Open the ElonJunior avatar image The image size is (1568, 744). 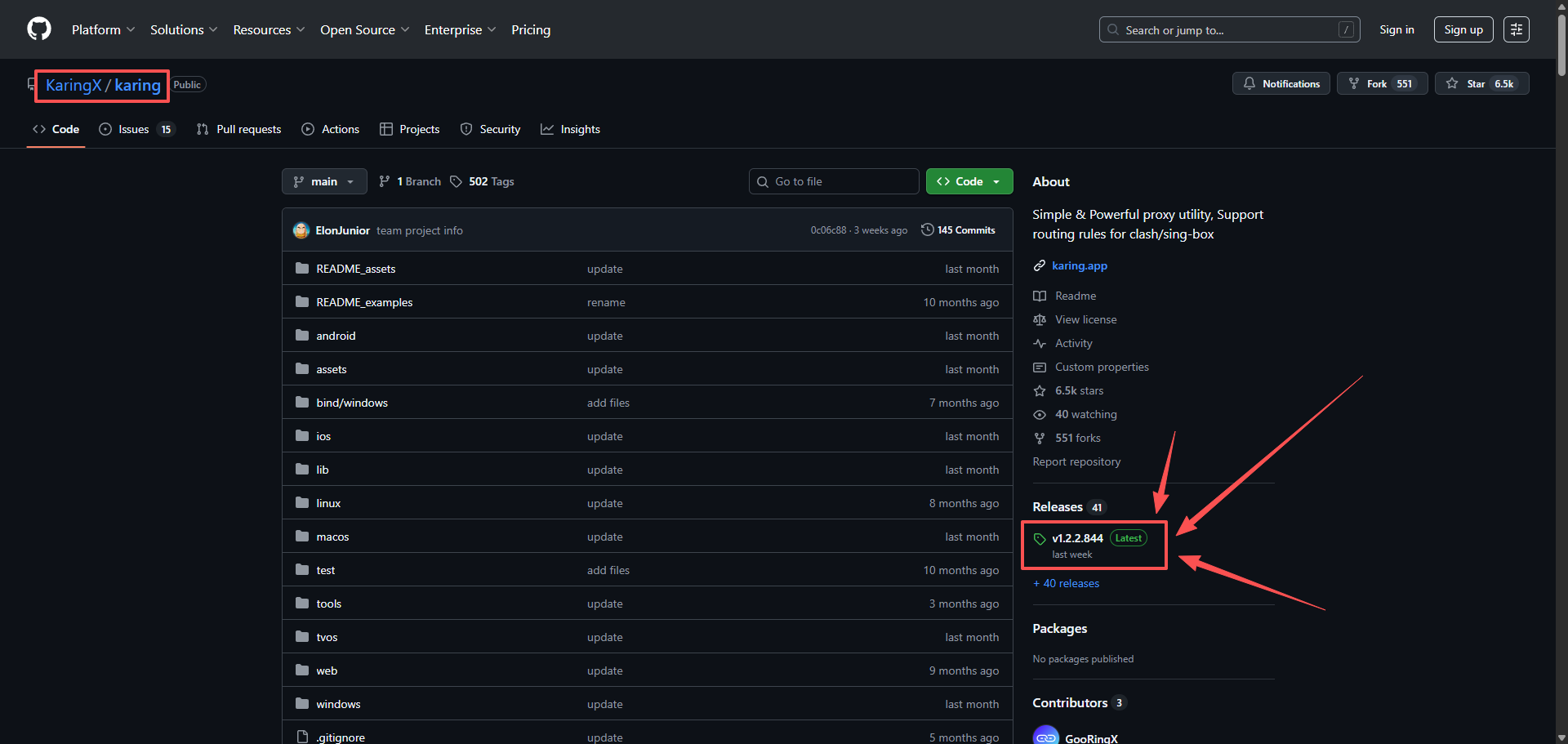(x=301, y=231)
